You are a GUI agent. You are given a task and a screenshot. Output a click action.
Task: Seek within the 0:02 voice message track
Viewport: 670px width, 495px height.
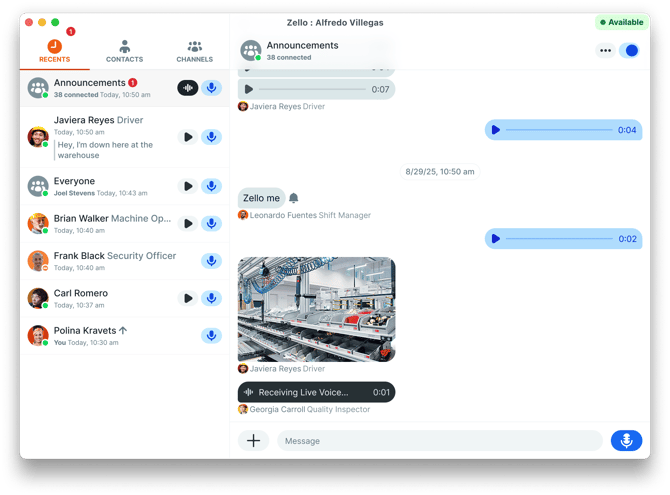point(559,239)
